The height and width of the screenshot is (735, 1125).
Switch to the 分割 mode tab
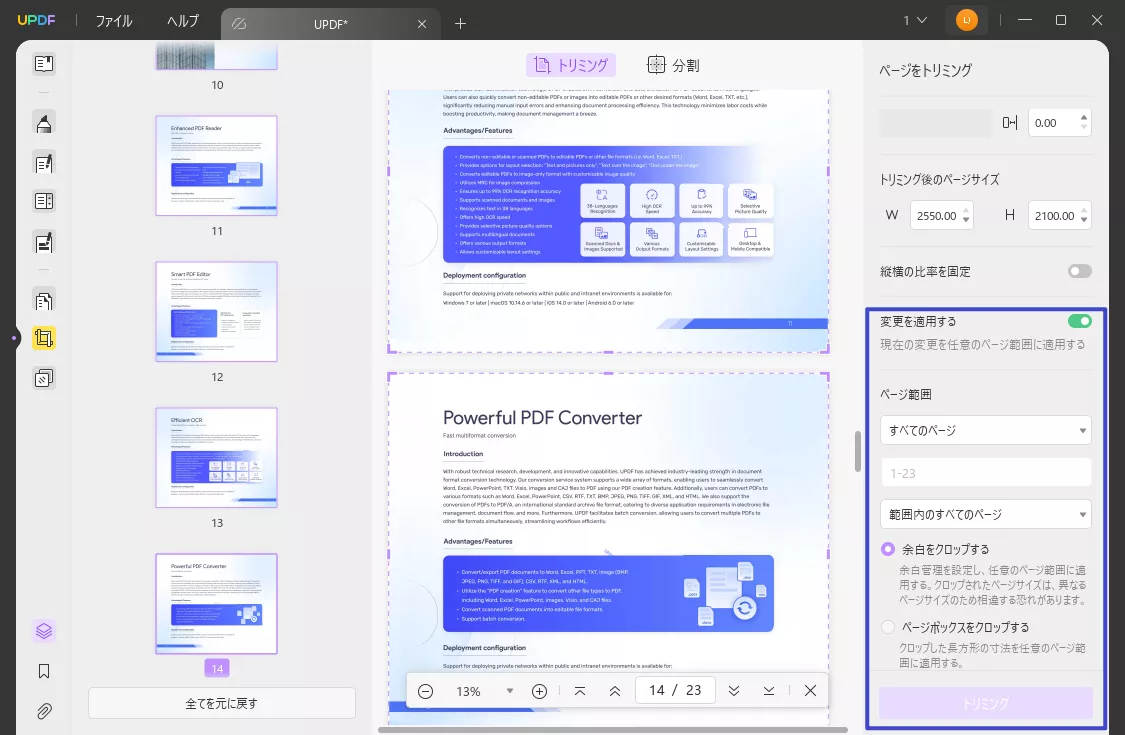click(673, 65)
